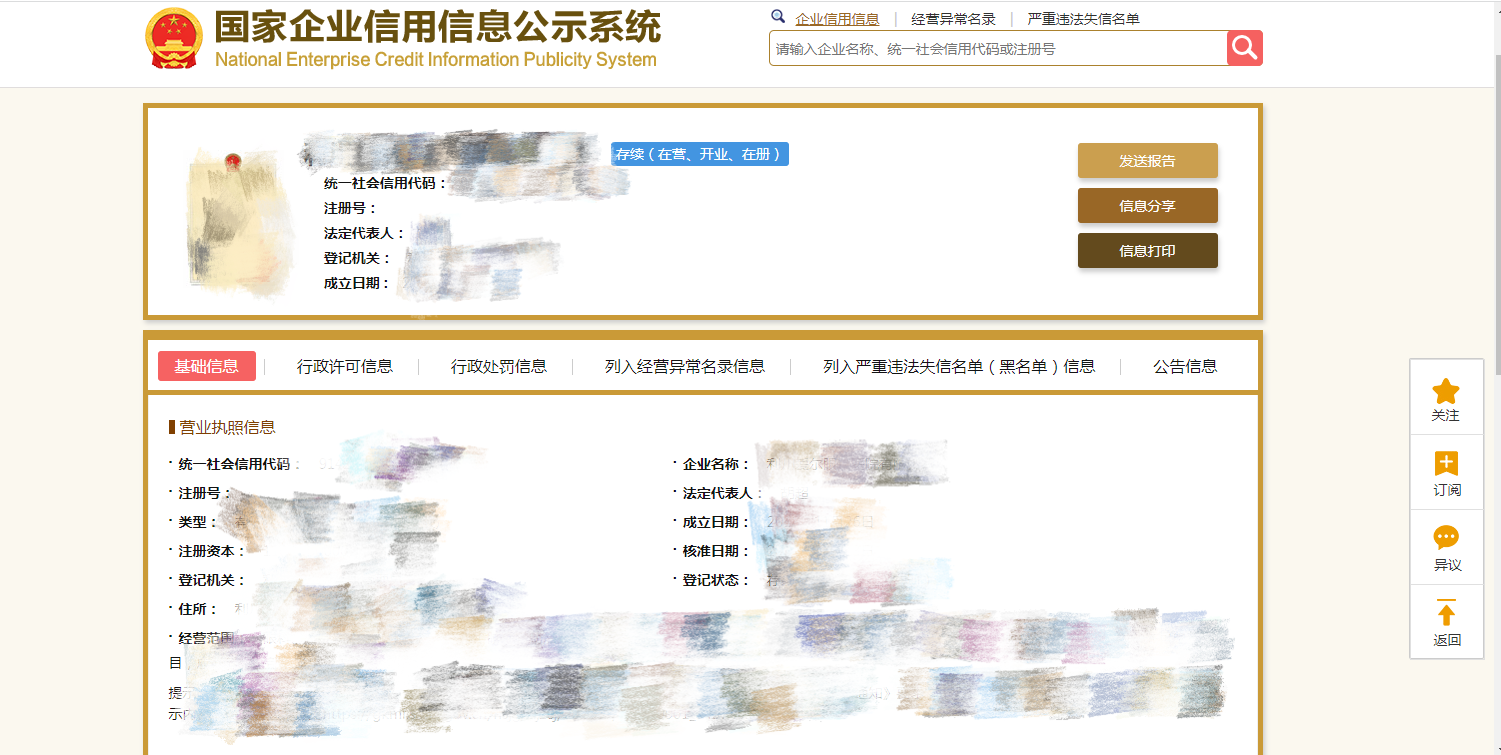The height and width of the screenshot is (755, 1501).
Task: Click the 住所 label
Action: [198, 609]
